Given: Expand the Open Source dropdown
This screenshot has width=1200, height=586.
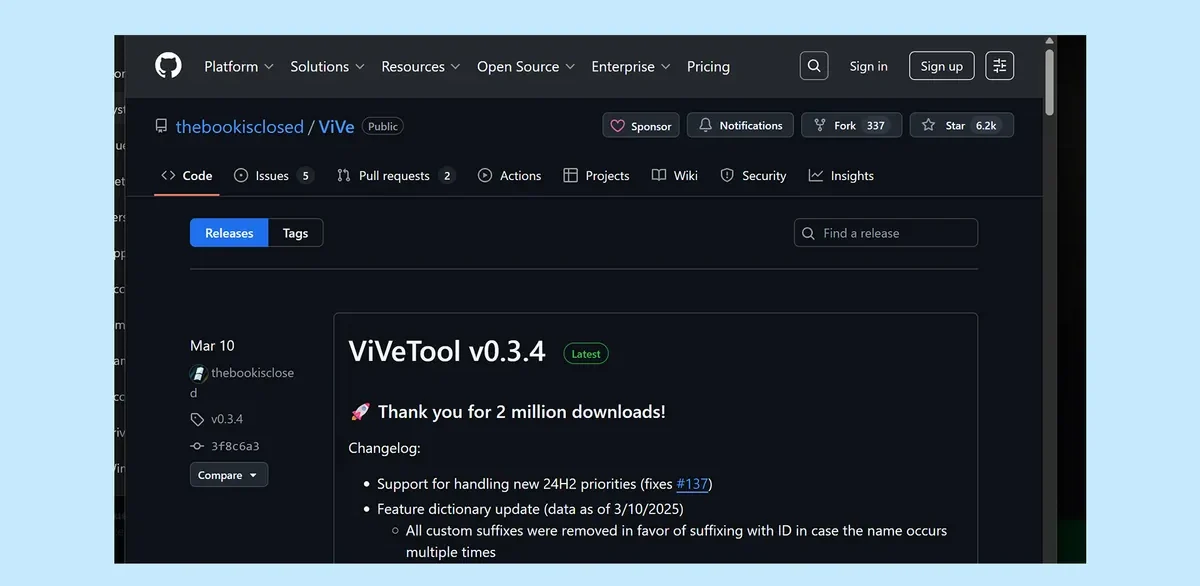Looking at the screenshot, I should tap(525, 67).
